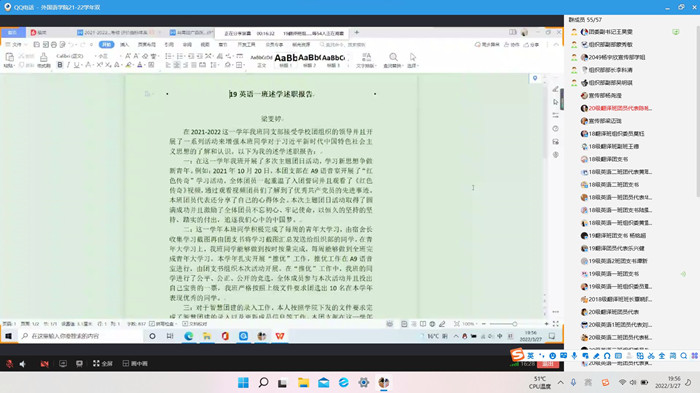Viewport: 700px width, 393px height.
Task: Turn on the red crossed camera icon
Action: tap(44, 364)
